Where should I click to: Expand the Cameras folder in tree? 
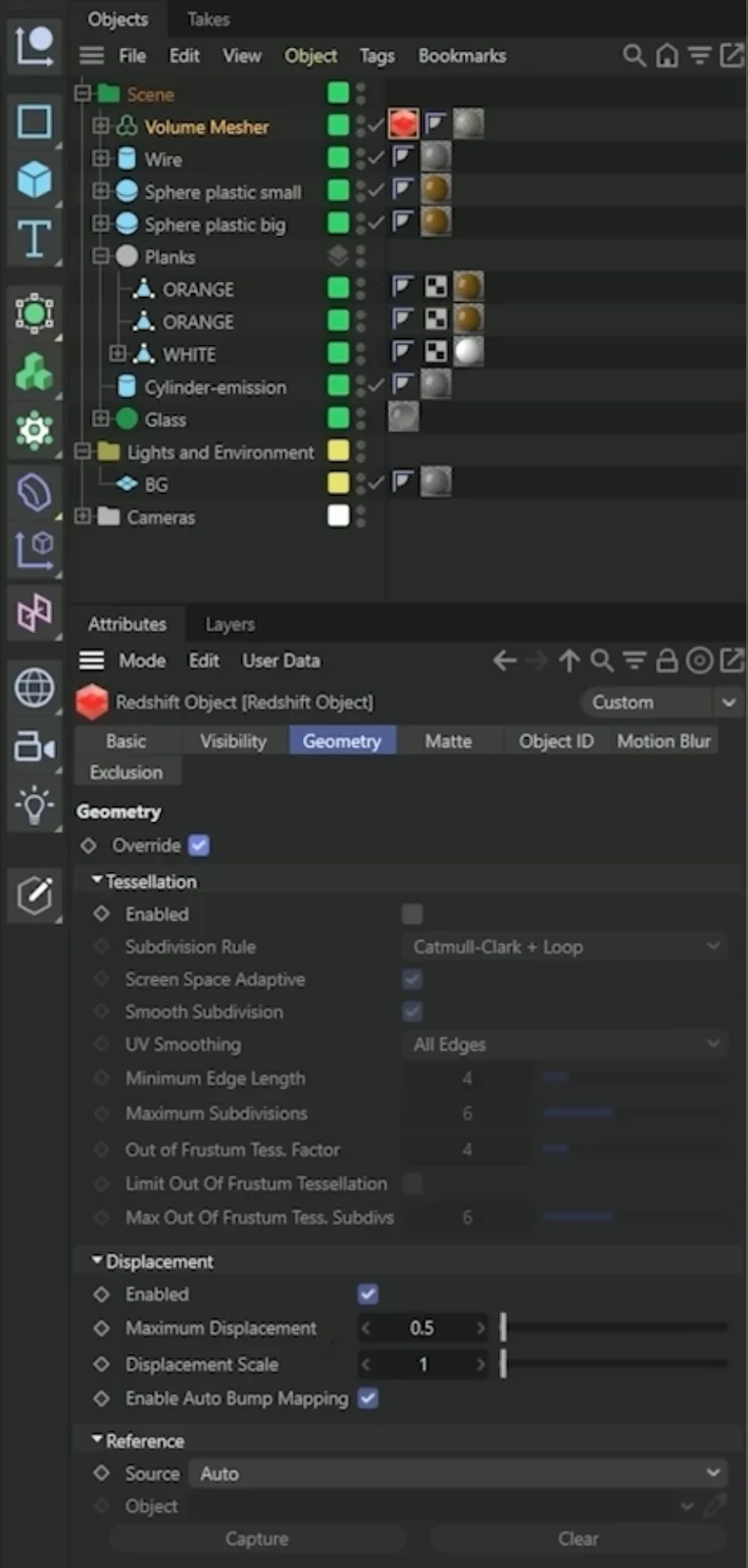point(83,516)
